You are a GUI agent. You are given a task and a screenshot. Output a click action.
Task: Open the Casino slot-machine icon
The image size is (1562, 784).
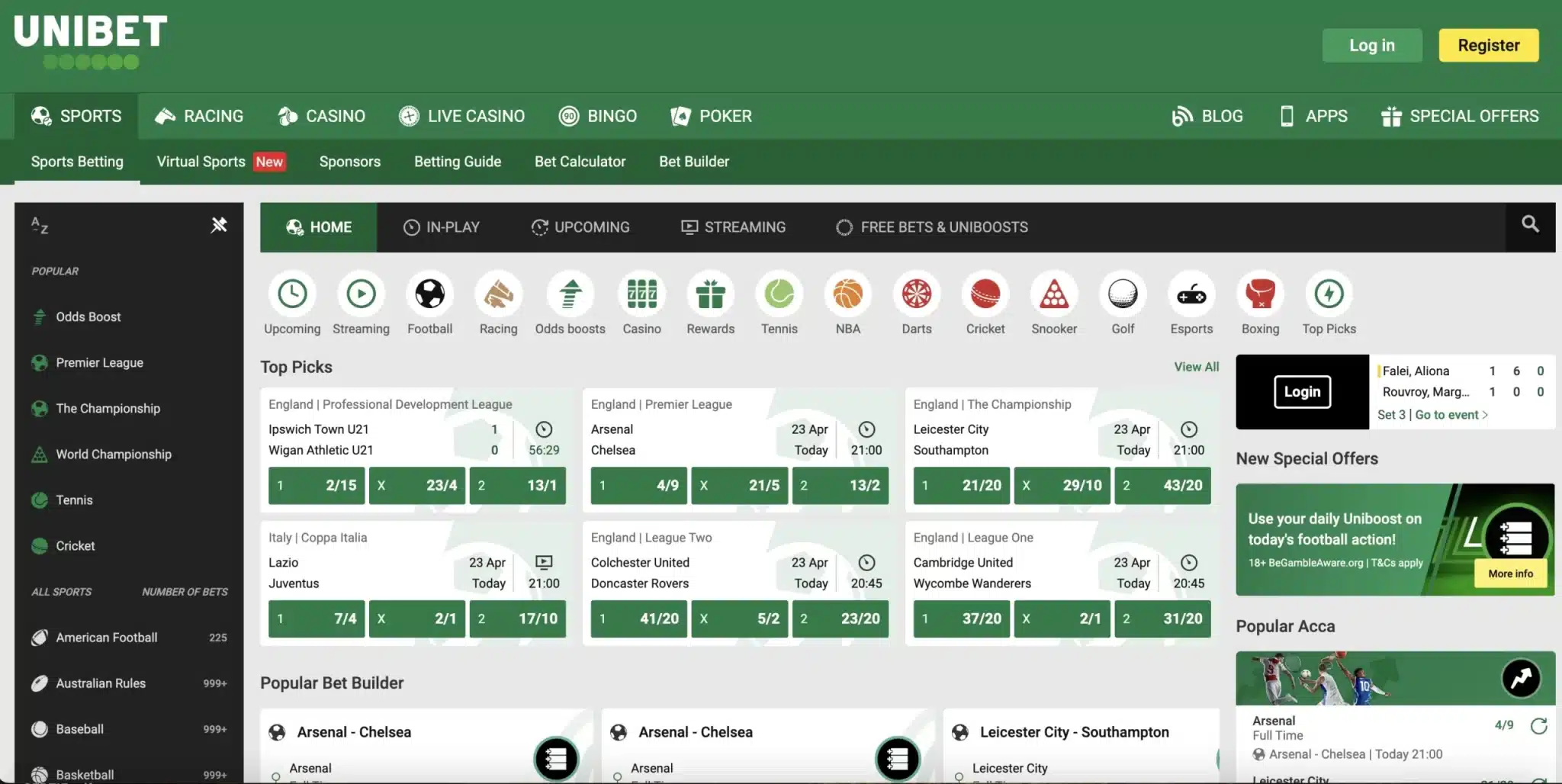click(642, 294)
